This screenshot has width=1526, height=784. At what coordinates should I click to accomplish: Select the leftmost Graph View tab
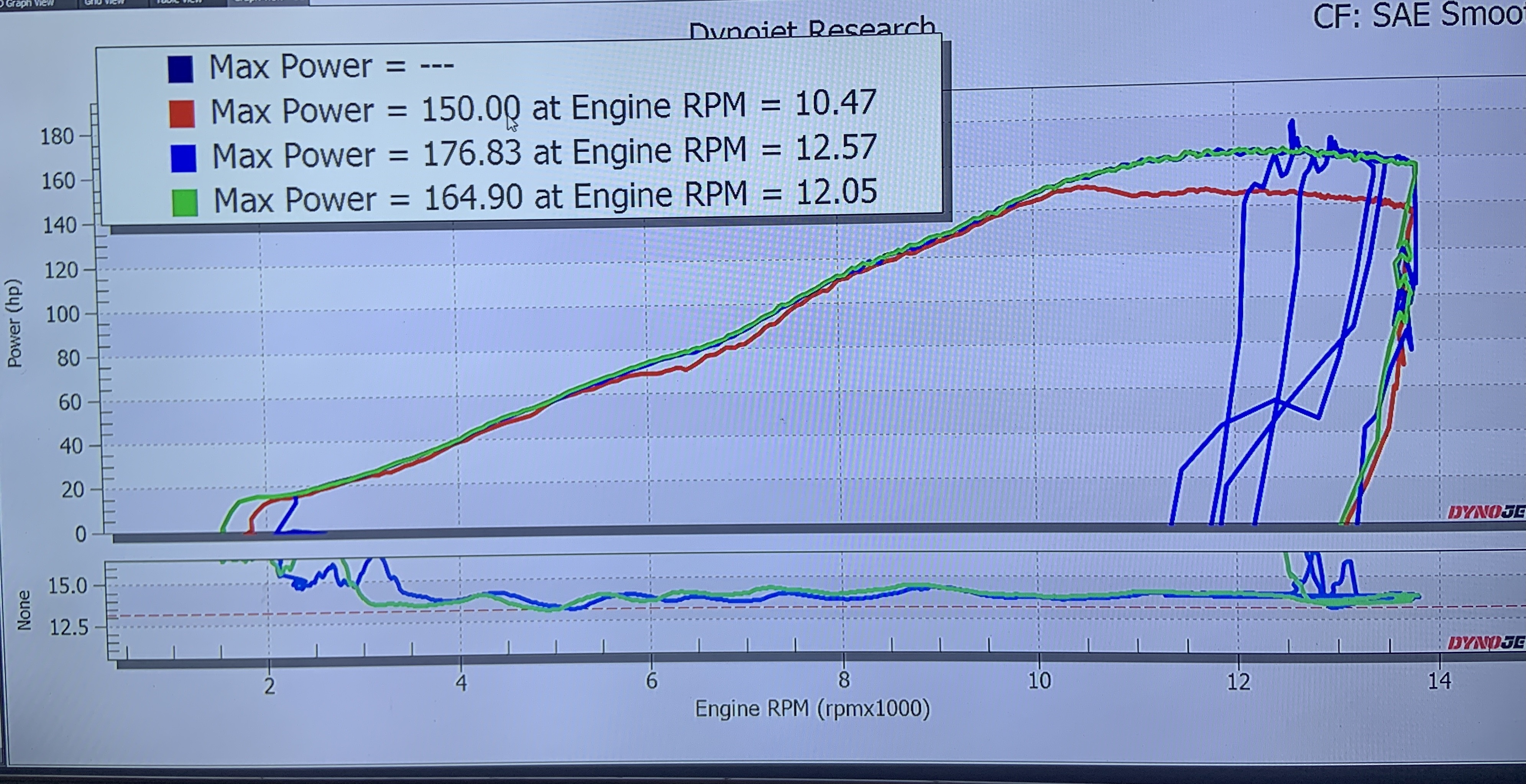(x=30, y=3)
